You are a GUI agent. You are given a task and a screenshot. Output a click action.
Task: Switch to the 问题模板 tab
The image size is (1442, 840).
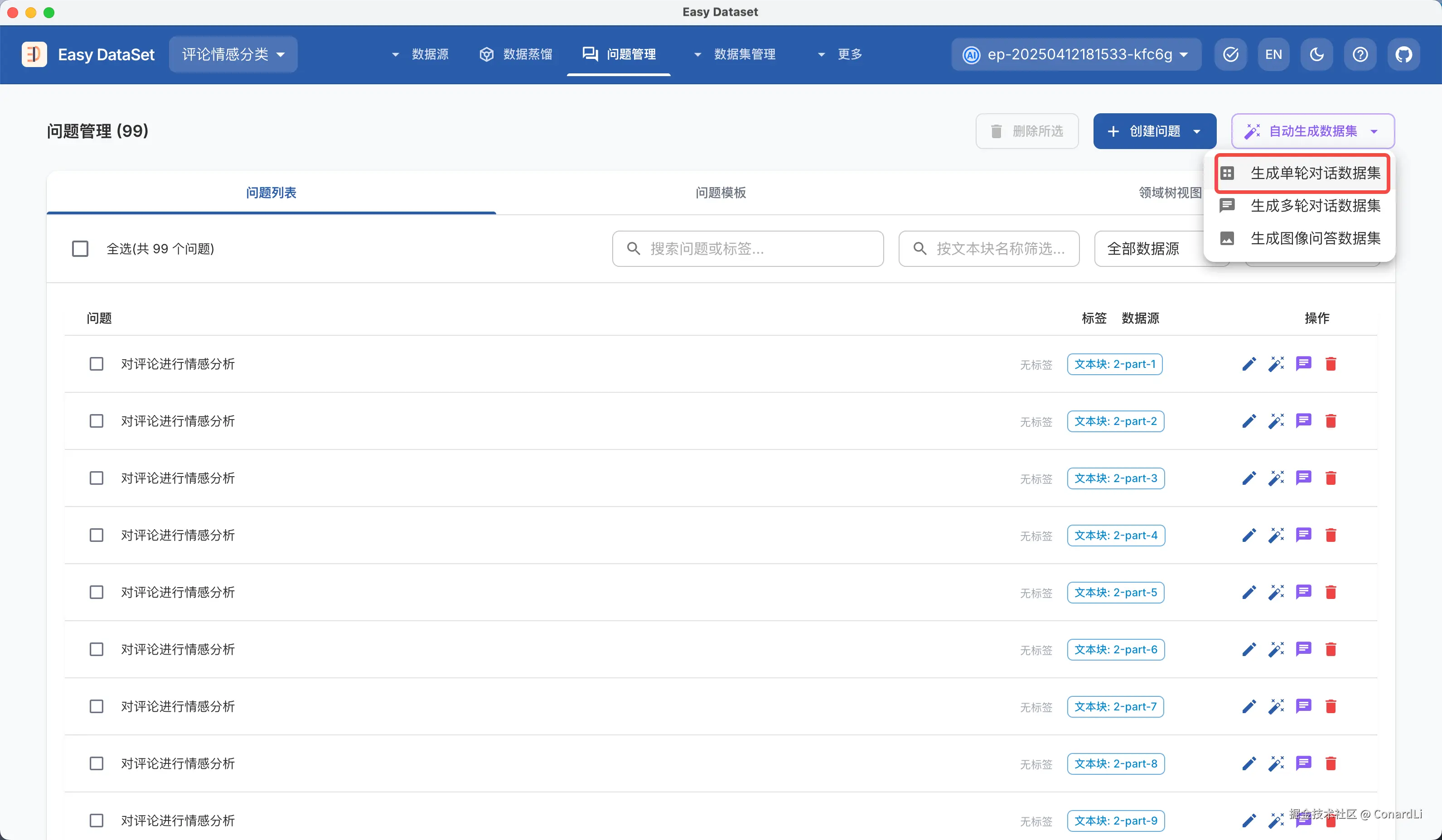click(x=721, y=193)
